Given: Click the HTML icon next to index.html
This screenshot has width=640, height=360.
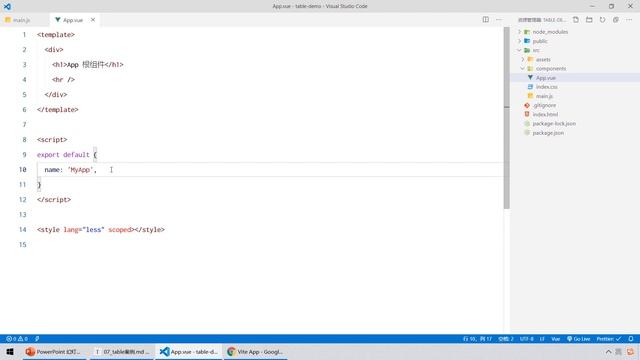Looking at the screenshot, I should tap(527, 114).
